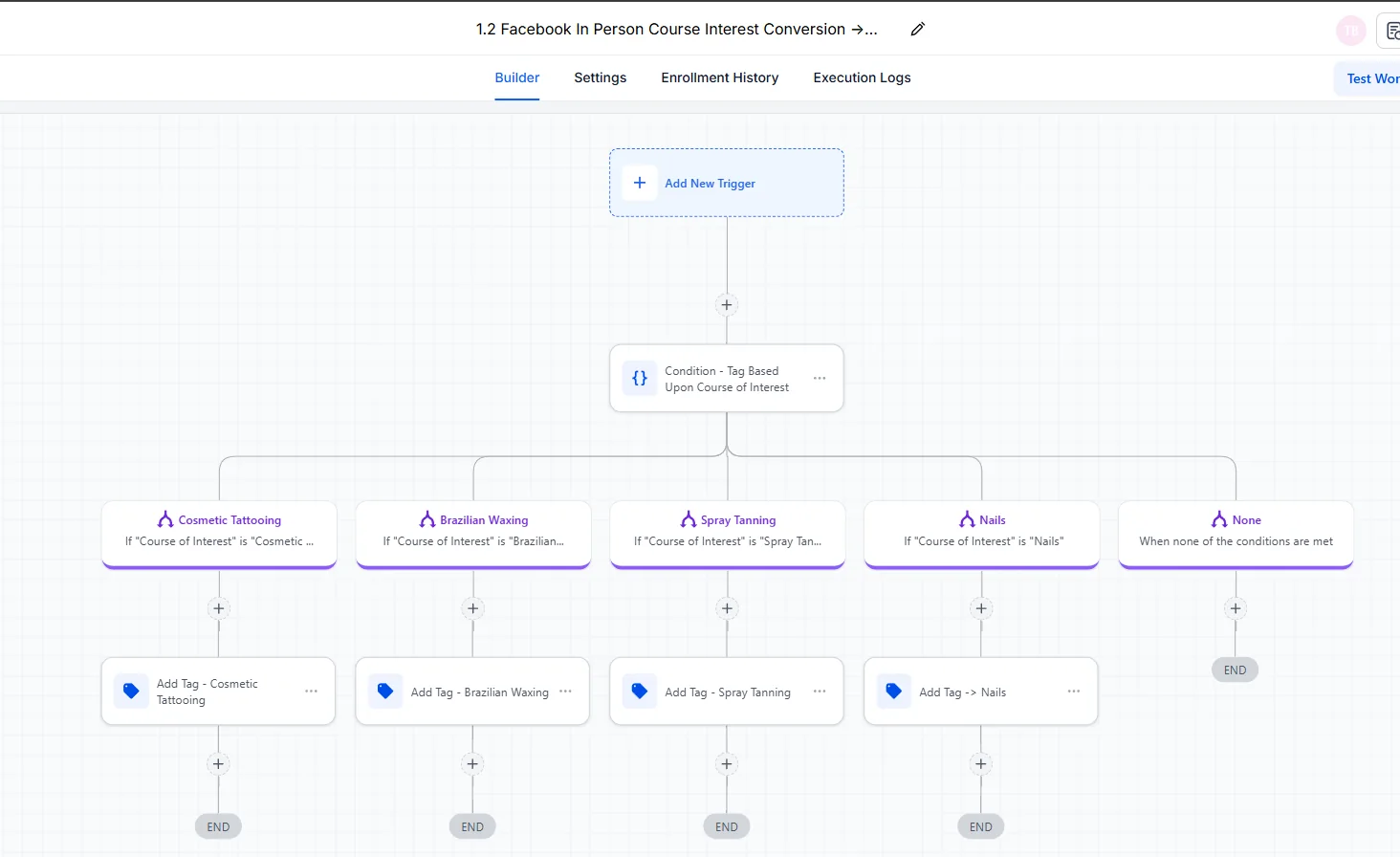Image resolution: width=1400 pixels, height=857 pixels.
Task: Click tag icon of Add Tag -> Nails
Action: 894,691
